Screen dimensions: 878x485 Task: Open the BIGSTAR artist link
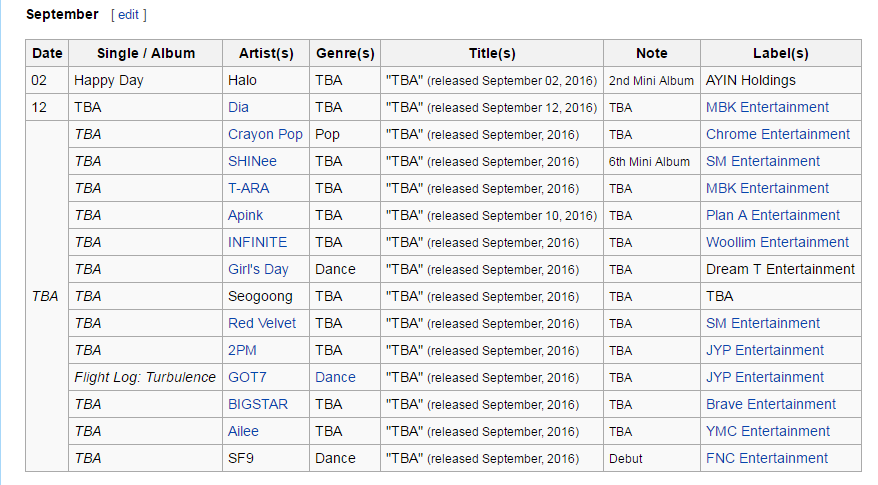[x=258, y=404]
